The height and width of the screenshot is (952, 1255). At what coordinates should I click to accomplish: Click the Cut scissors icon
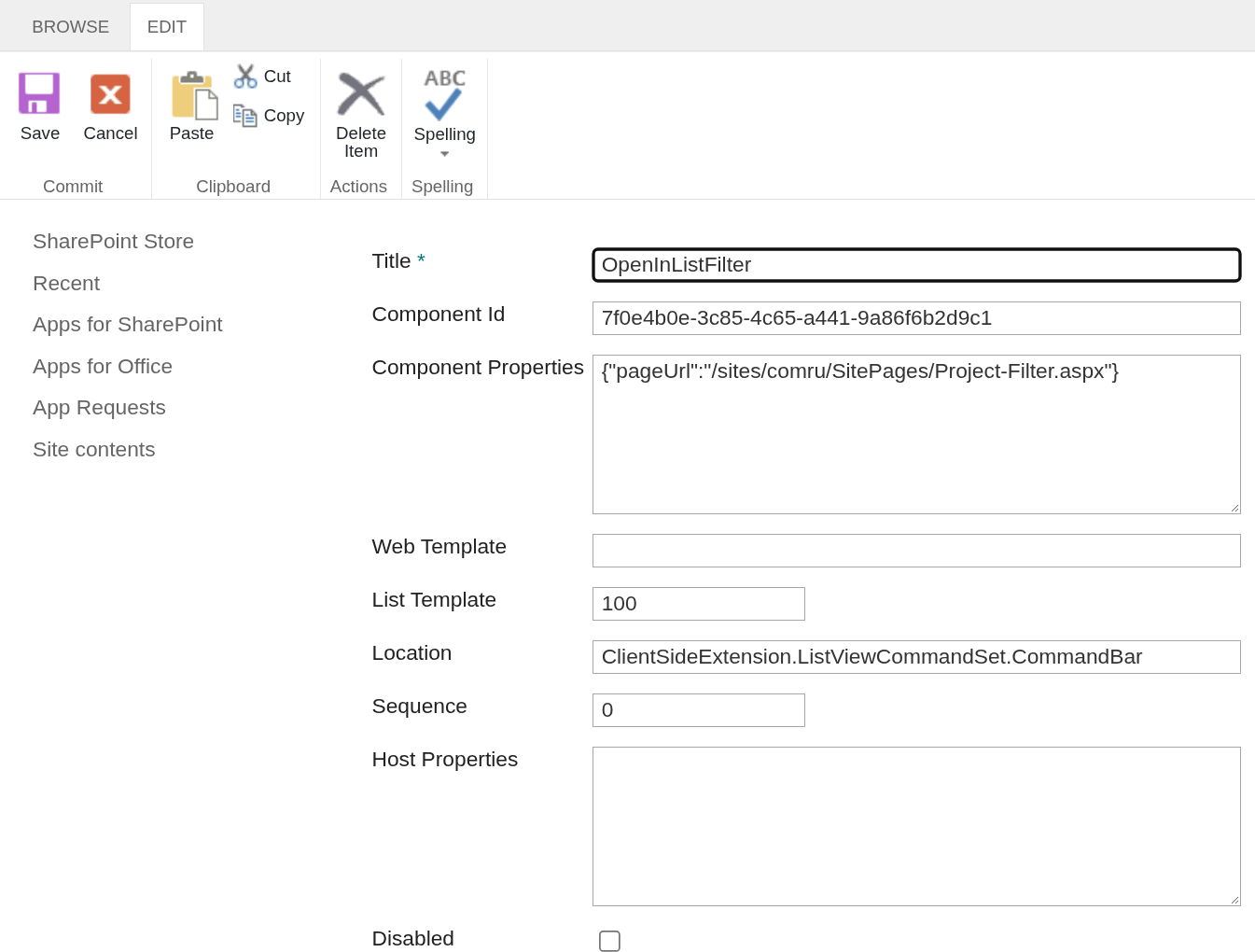click(245, 77)
